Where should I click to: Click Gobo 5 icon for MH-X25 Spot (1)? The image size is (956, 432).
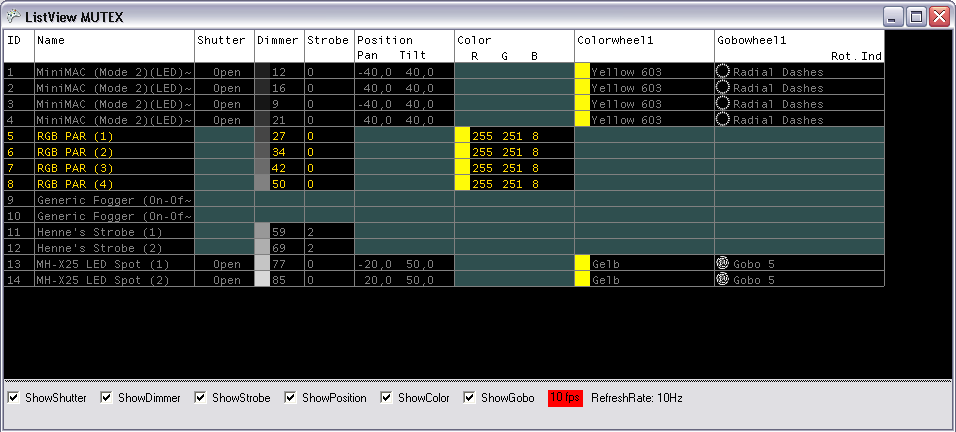click(723, 264)
